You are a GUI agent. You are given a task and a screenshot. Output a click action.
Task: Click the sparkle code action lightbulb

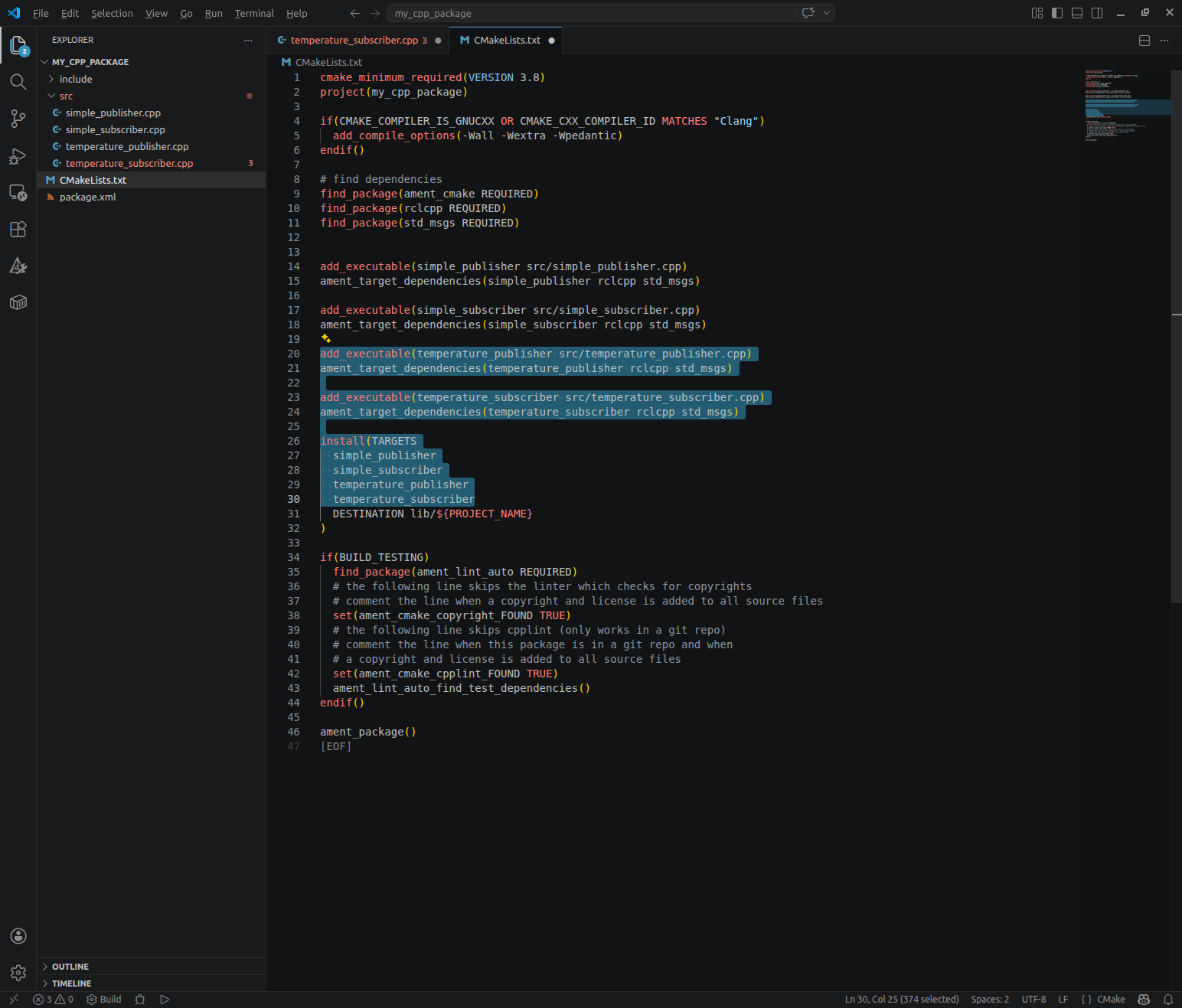(326, 338)
